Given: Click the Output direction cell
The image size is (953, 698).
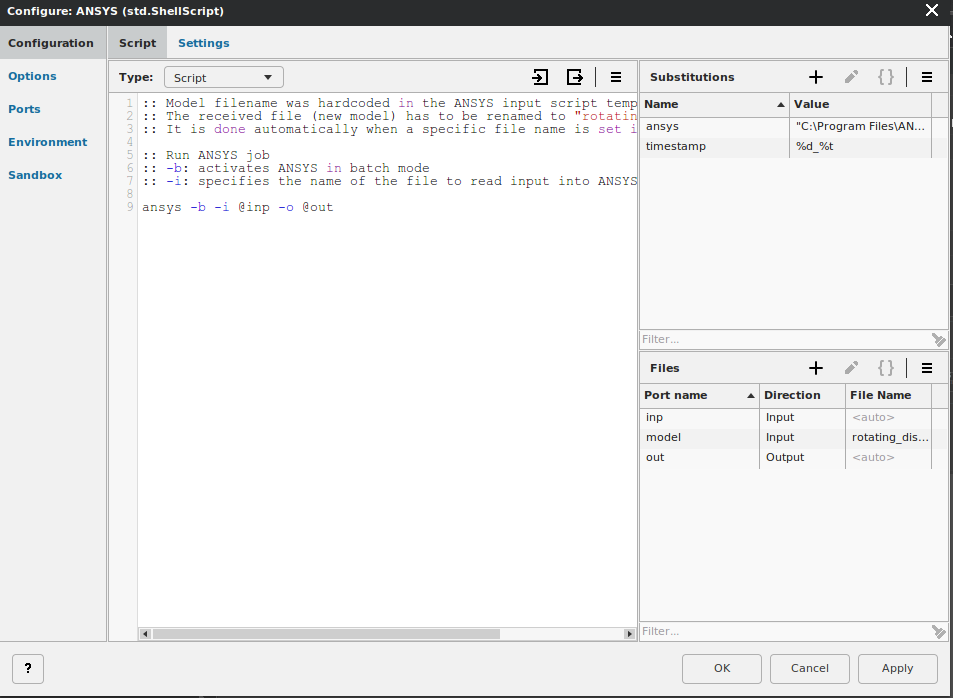Looking at the screenshot, I should [x=802, y=458].
